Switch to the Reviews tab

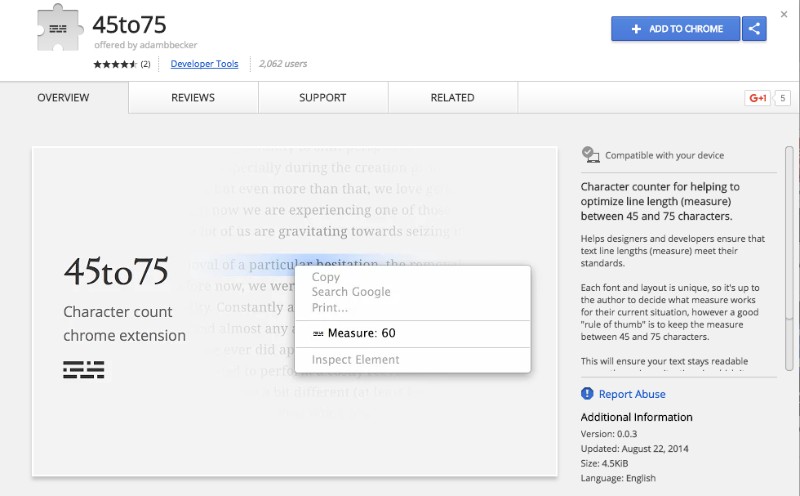click(x=193, y=97)
